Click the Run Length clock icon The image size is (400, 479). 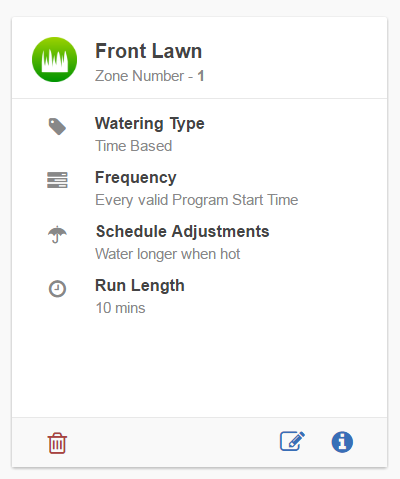click(x=57, y=289)
